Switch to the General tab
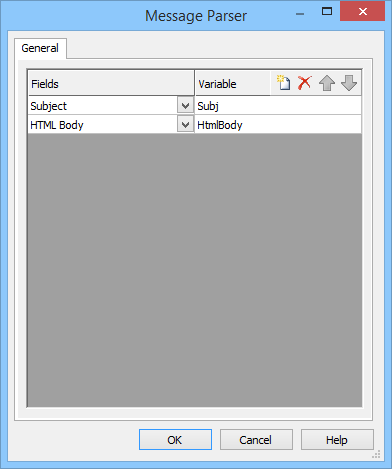This screenshot has height=469, width=392. coord(40,48)
